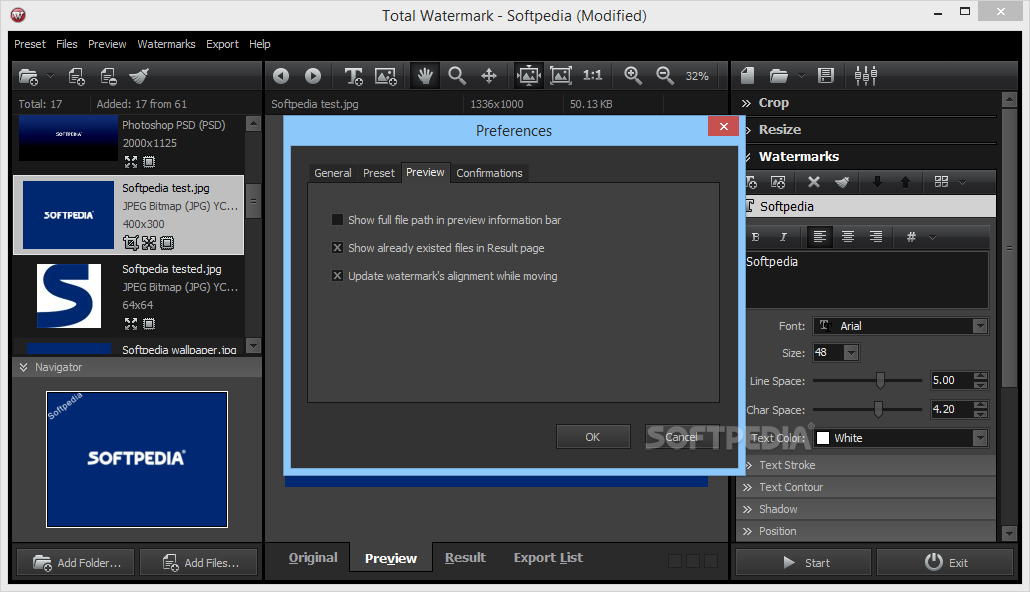Image resolution: width=1030 pixels, height=592 pixels.
Task: Open preset folder icon
Action: pos(779,76)
